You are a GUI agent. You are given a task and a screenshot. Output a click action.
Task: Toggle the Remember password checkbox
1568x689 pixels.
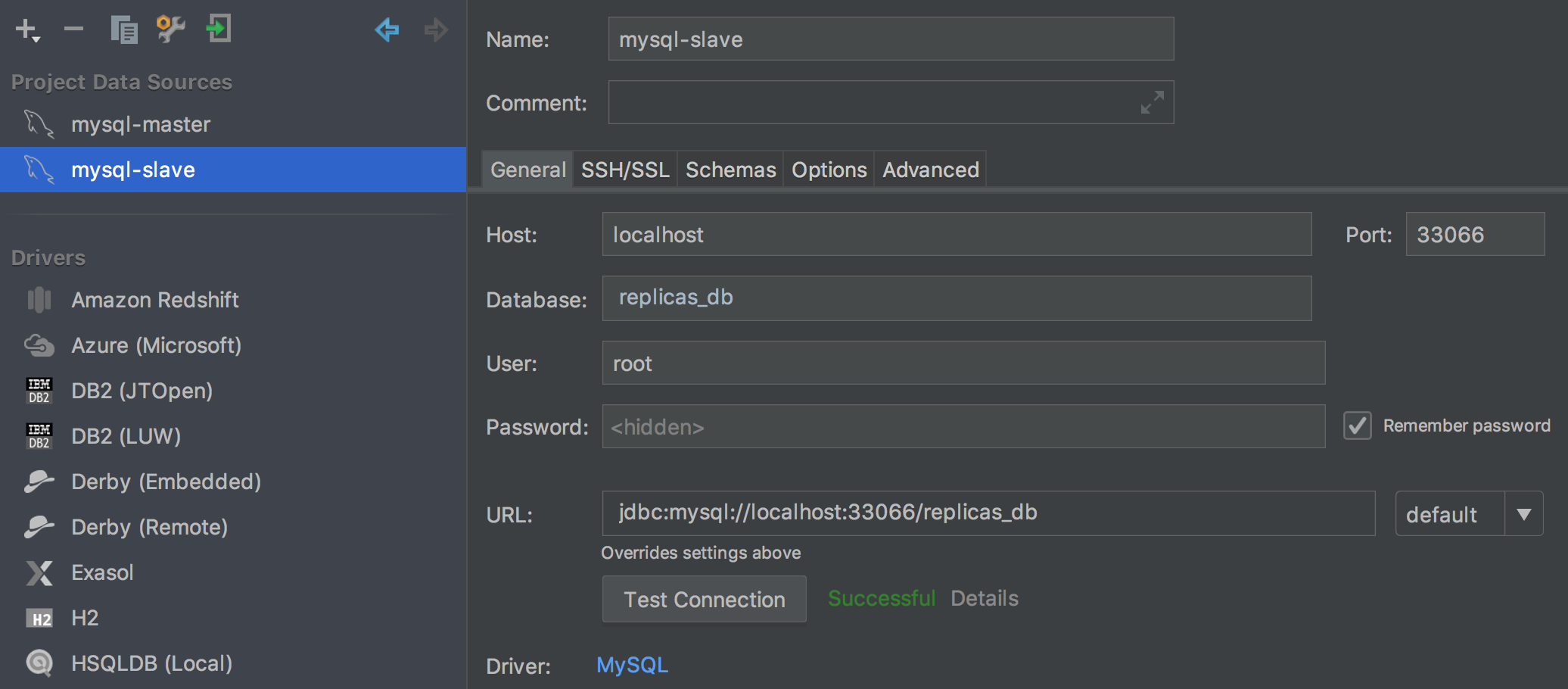[1357, 426]
